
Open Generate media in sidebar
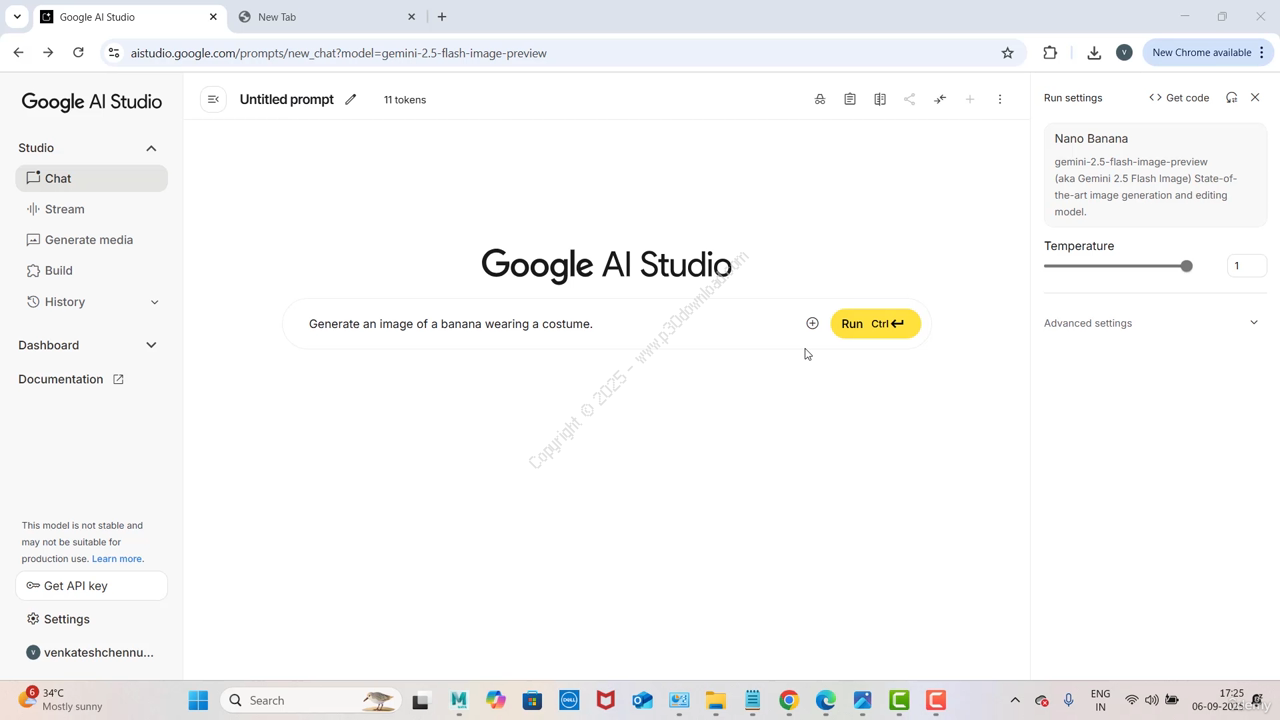tap(92, 240)
